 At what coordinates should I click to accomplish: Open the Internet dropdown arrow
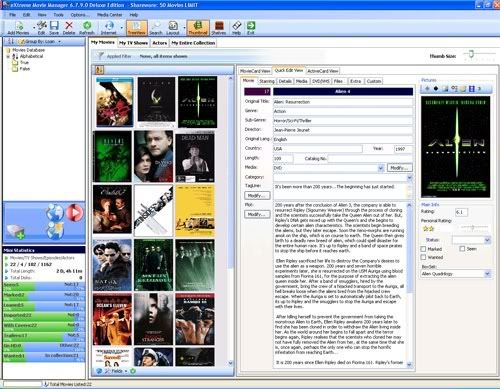coord(121,27)
